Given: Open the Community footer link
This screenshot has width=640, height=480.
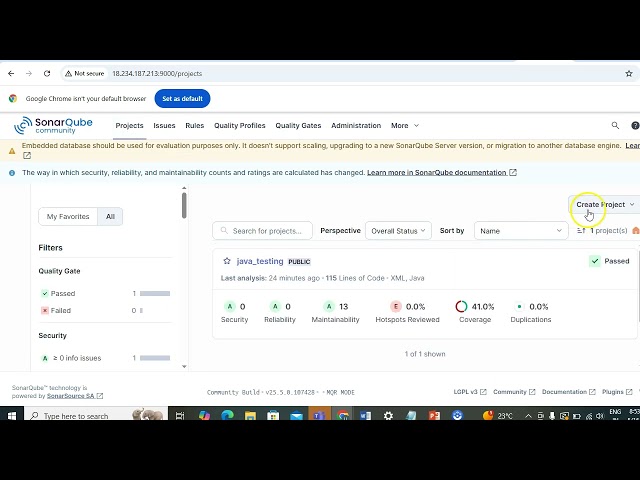Looking at the screenshot, I should pyautogui.click(x=514, y=392).
